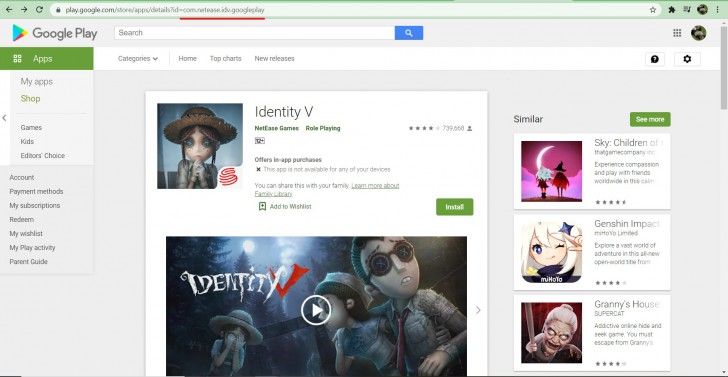728x377 pixels.
Task: Open Granny's House app thumbnail
Action: click(551, 333)
